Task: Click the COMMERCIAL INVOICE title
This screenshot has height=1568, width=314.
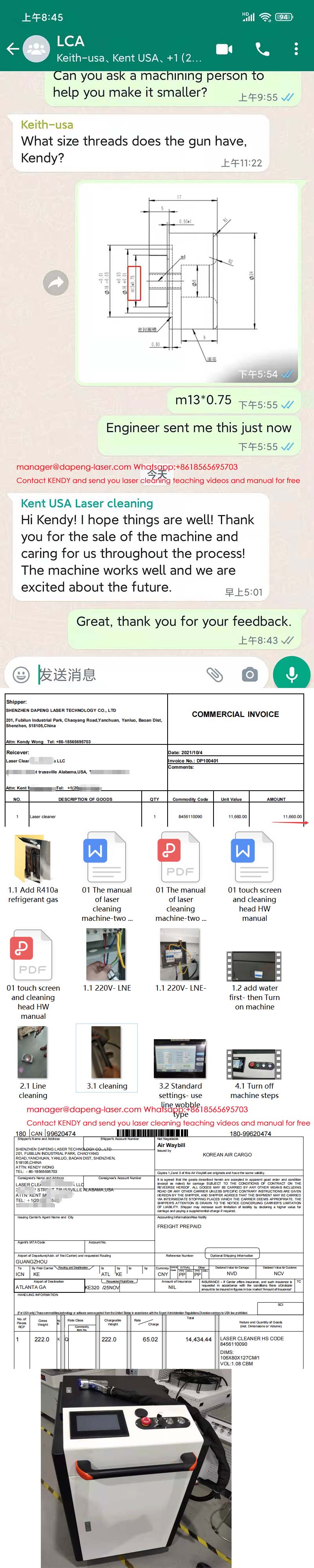Action: pyautogui.click(x=235, y=714)
